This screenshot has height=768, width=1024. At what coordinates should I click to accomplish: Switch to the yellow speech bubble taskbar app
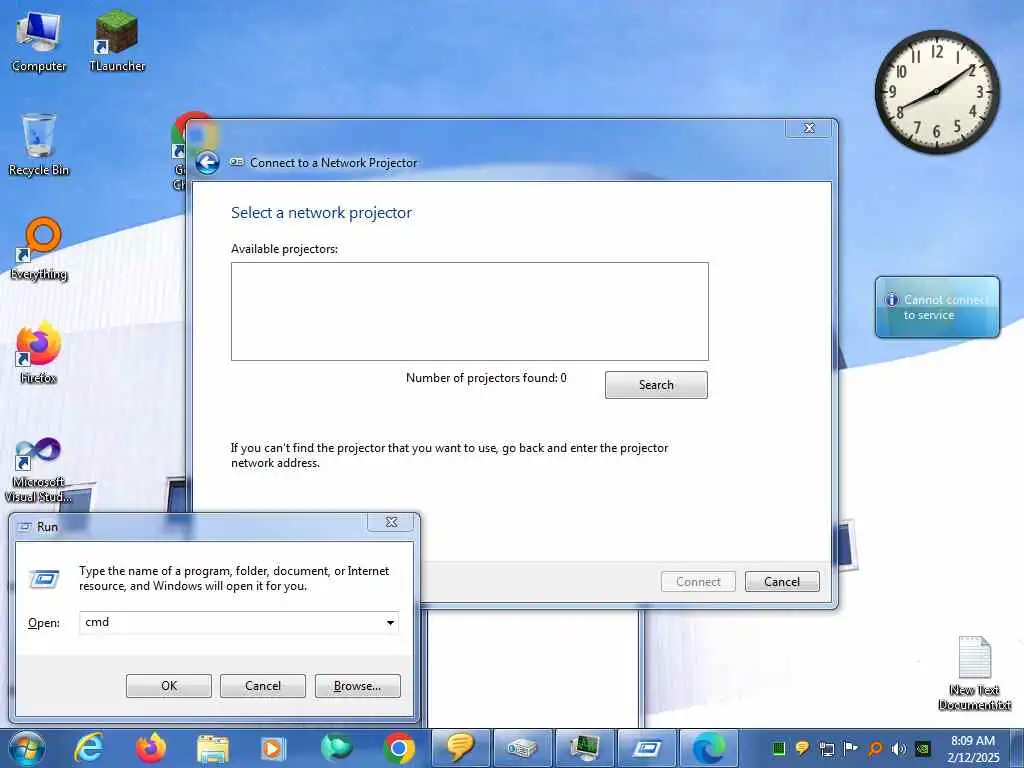click(460, 748)
